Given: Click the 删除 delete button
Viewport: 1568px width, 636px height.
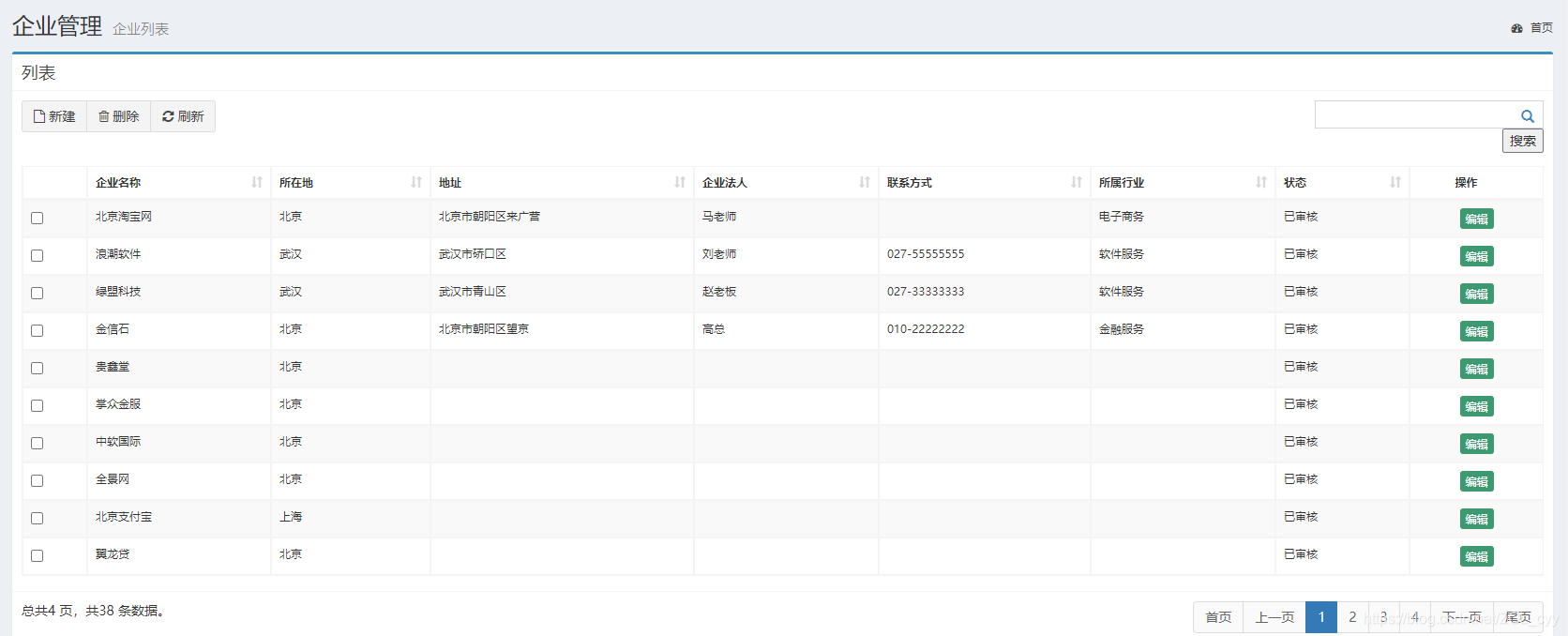Looking at the screenshot, I should (119, 116).
